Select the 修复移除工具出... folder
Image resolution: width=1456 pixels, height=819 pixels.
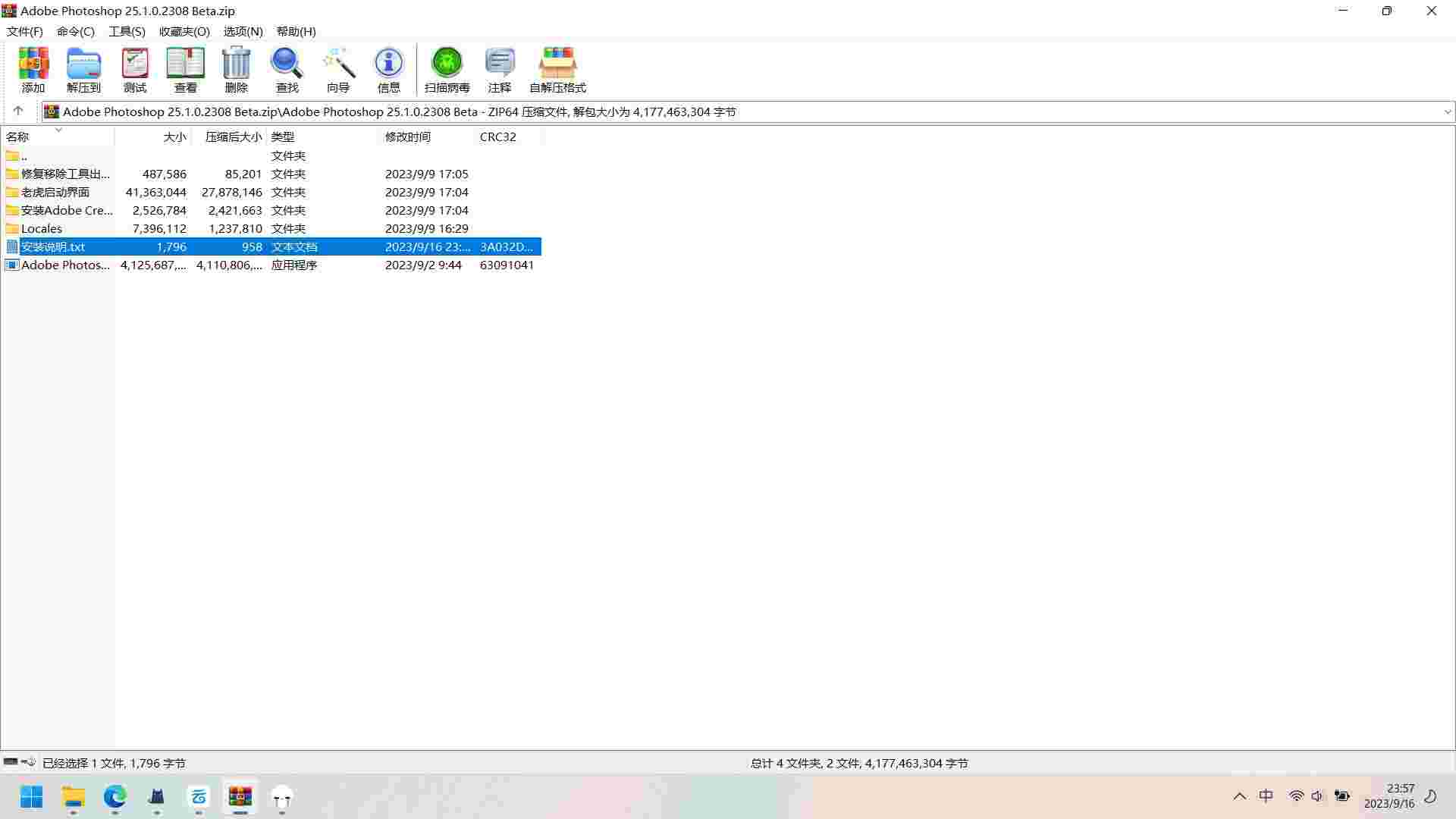[x=271, y=174]
